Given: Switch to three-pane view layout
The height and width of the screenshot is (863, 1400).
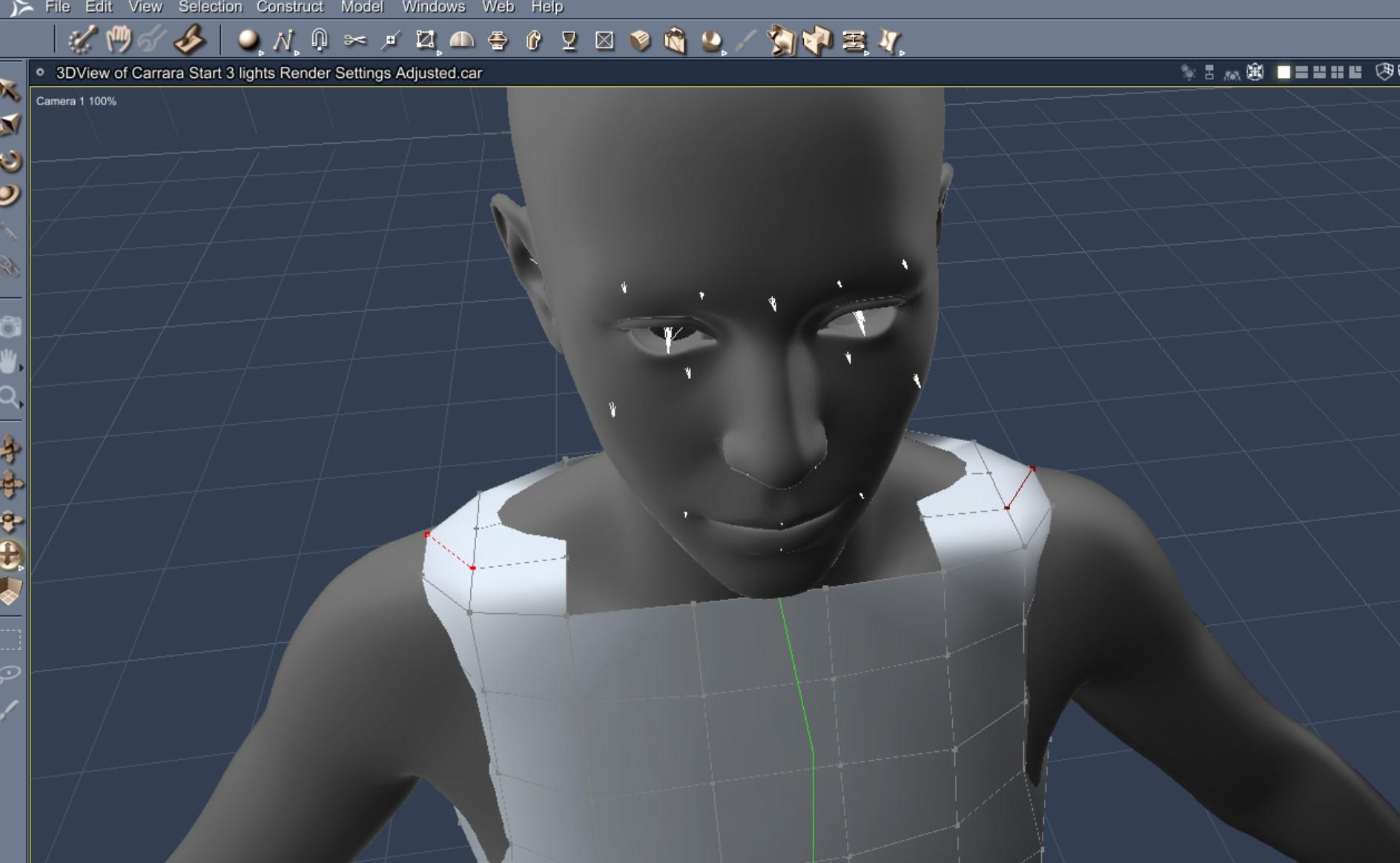Looking at the screenshot, I should pyautogui.click(x=1319, y=72).
